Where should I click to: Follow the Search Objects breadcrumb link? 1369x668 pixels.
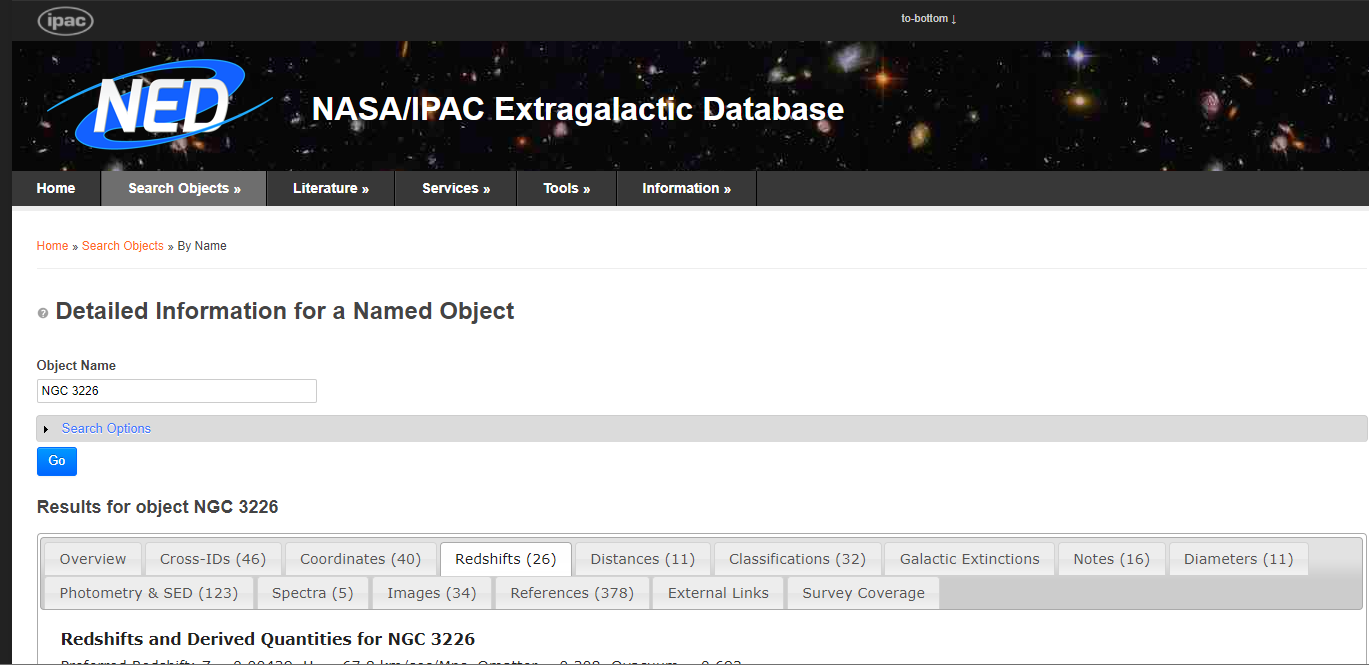pyautogui.click(x=123, y=246)
